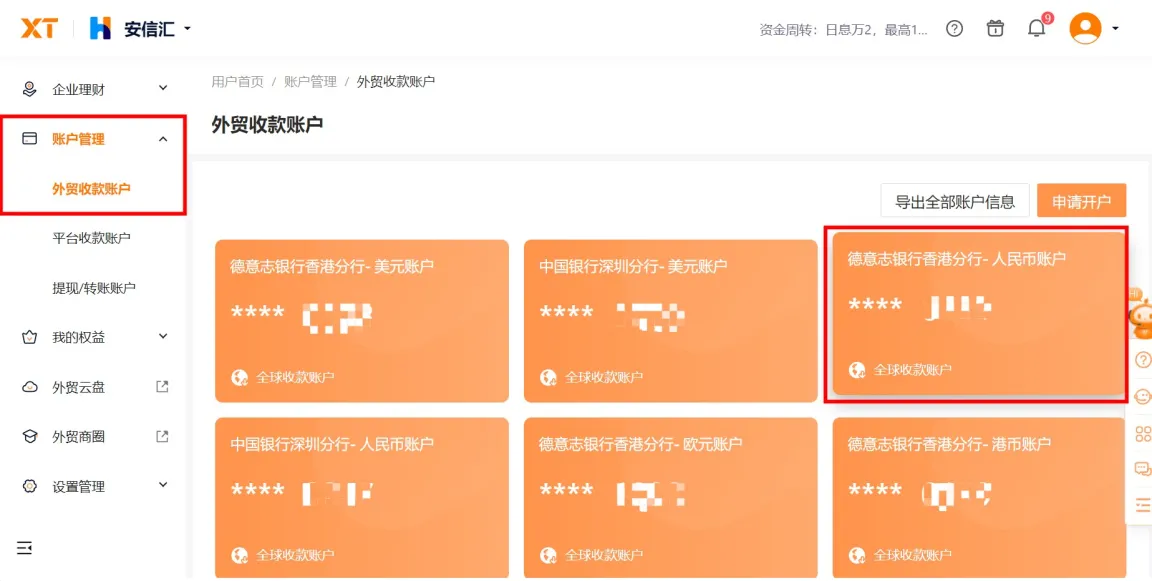
Task: Open the grid apps icon in right floating bar
Action: pyautogui.click(x=1143, y=433)
